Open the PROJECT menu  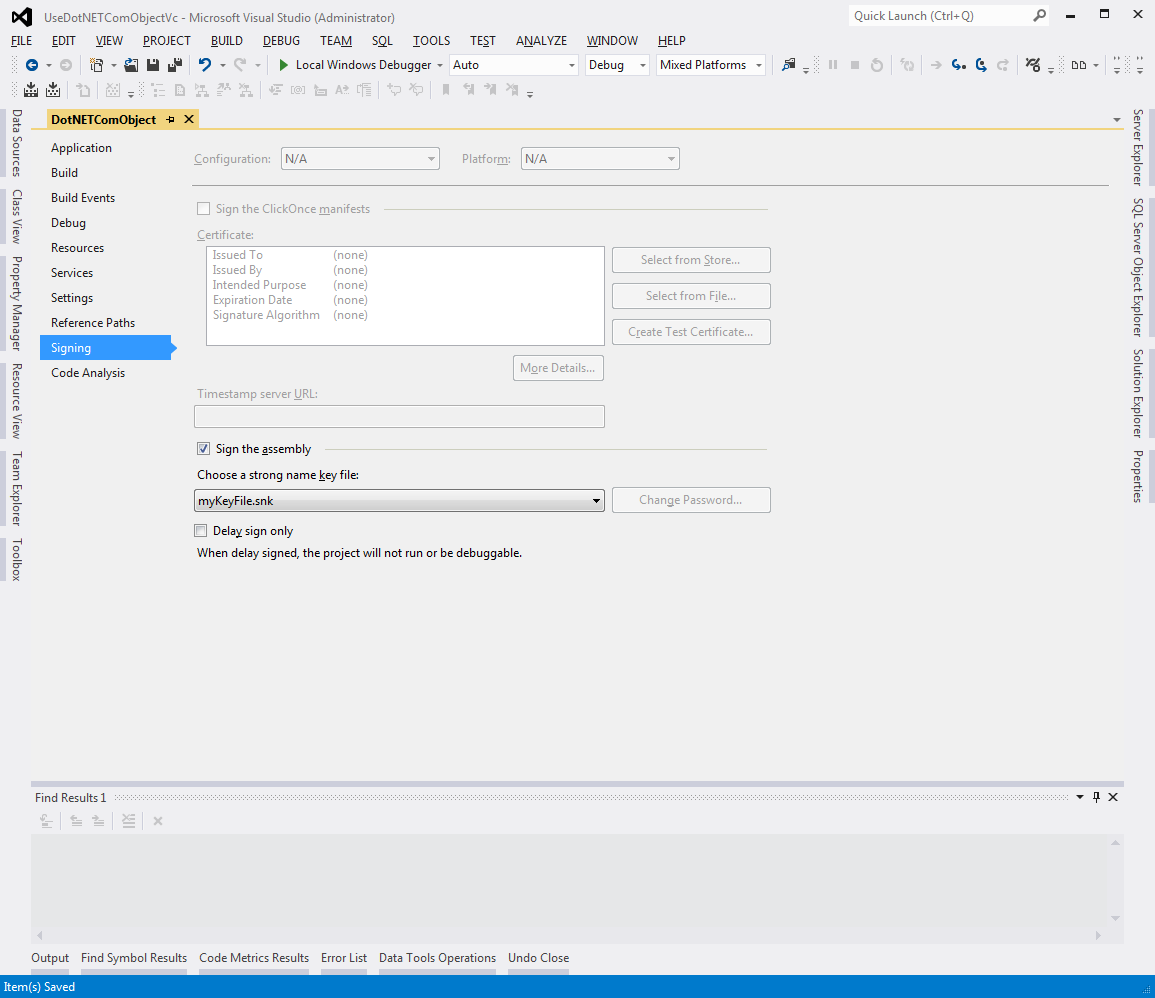pyautogui.click(x=166, y=41)
